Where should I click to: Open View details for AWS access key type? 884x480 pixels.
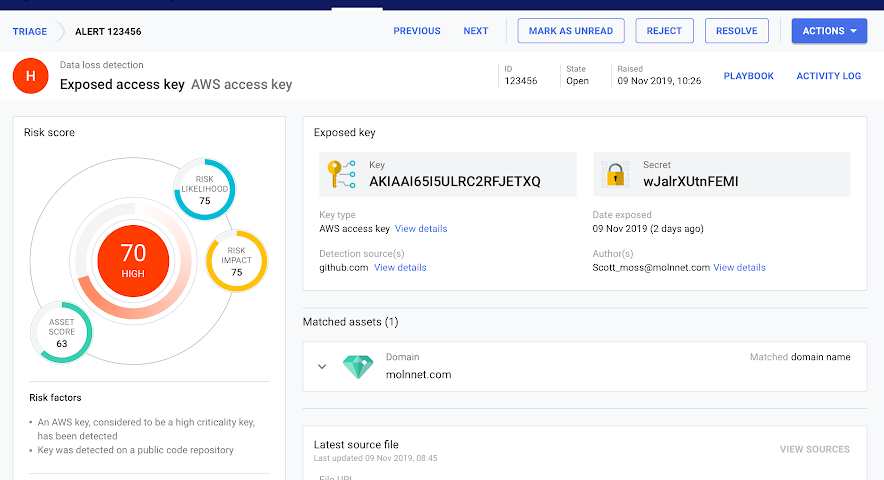tap(421, 228)
